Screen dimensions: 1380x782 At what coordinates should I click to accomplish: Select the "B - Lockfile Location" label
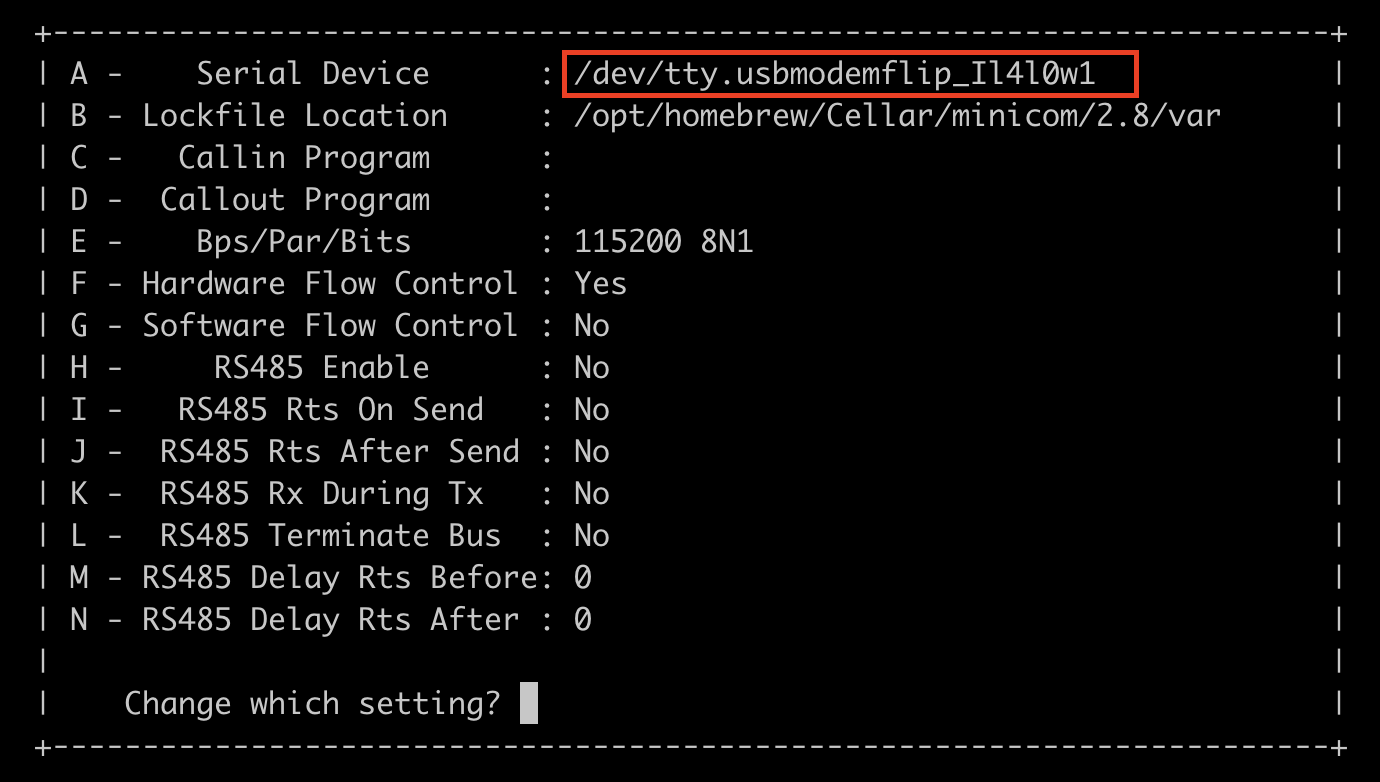[x=258, y=116]
